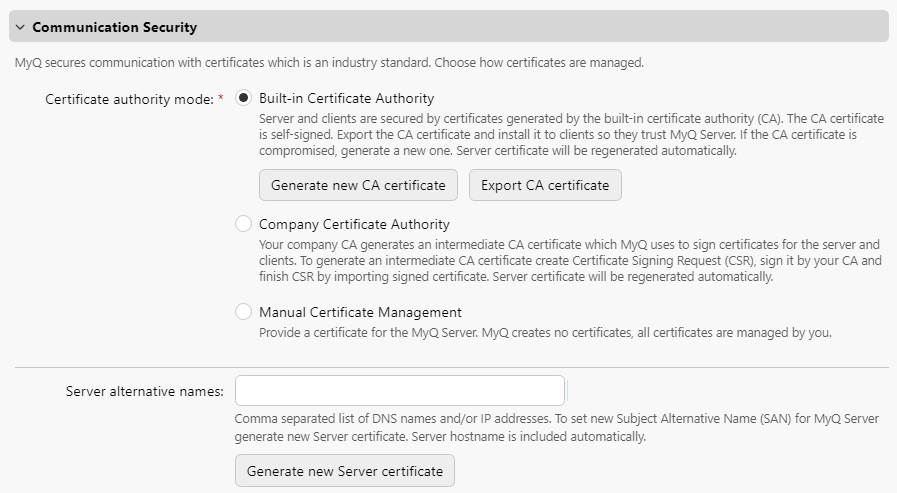Collapse the Communication Security section chevron
897x493 pixels.
pyautogui.click(x=20, y=27)
